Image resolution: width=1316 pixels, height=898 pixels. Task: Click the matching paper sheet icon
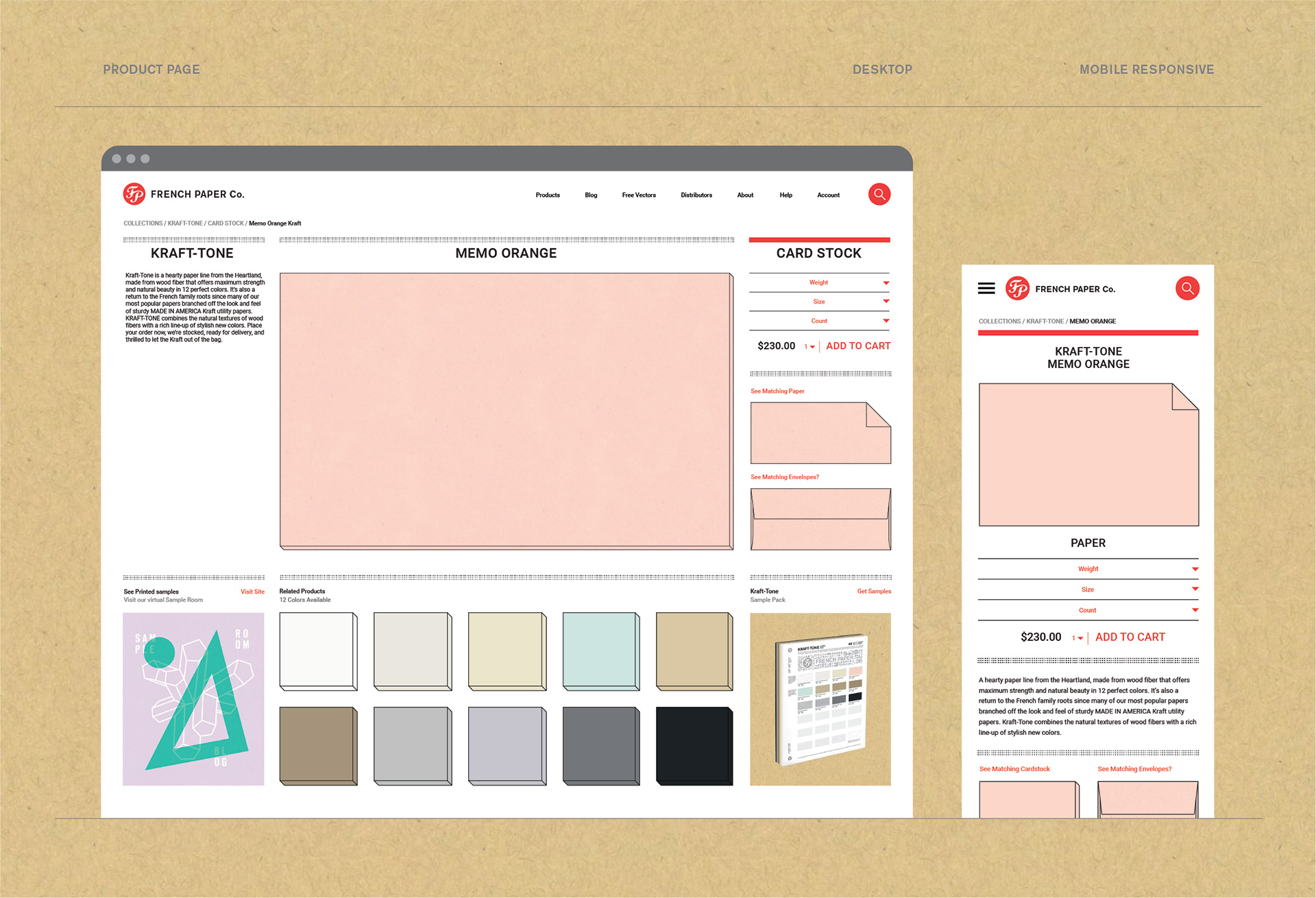(820, 433)
